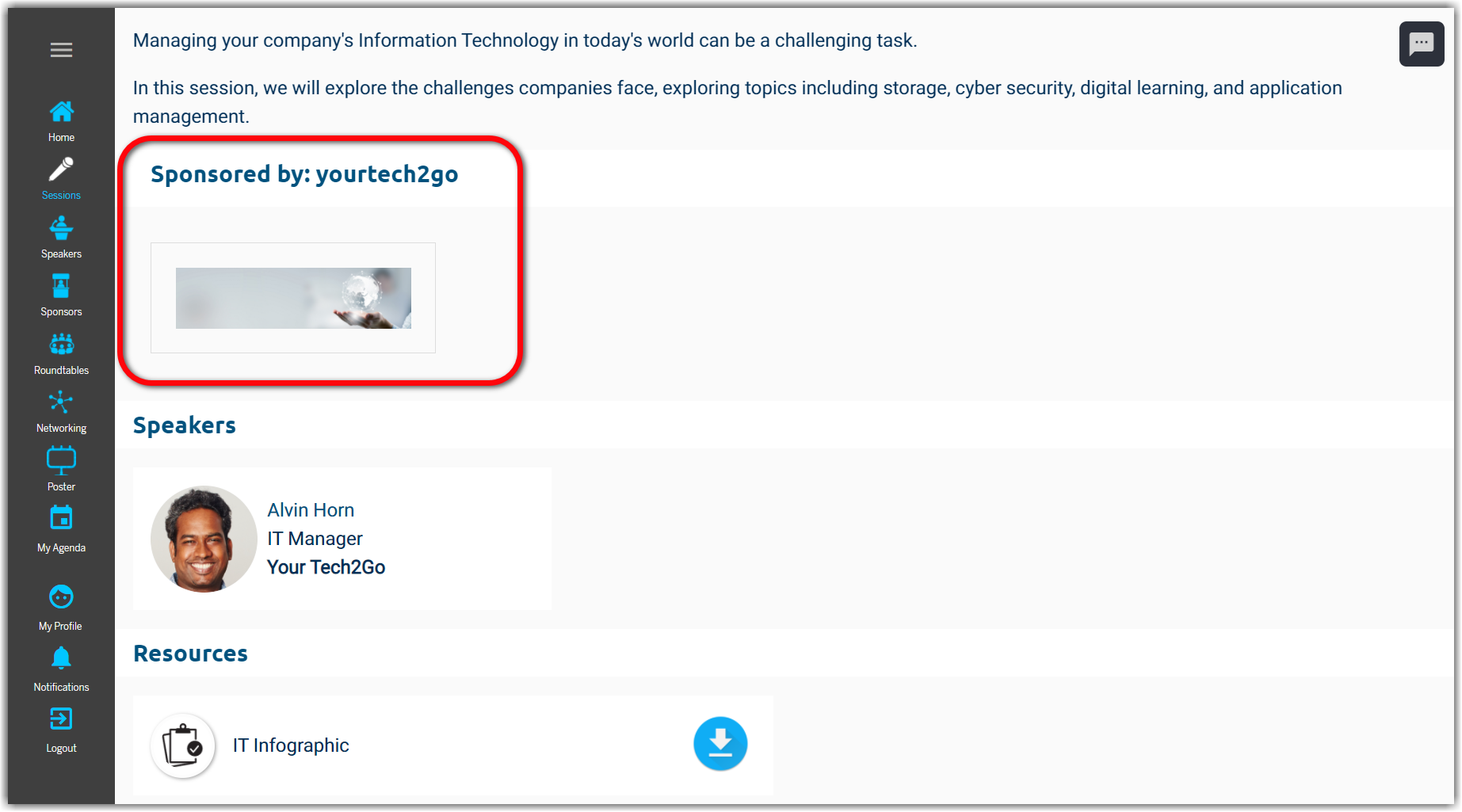Screen dimensions: 1462x812
Task: Open My Profile face icon
Action: pyautogui.click(x=61, y=597)
